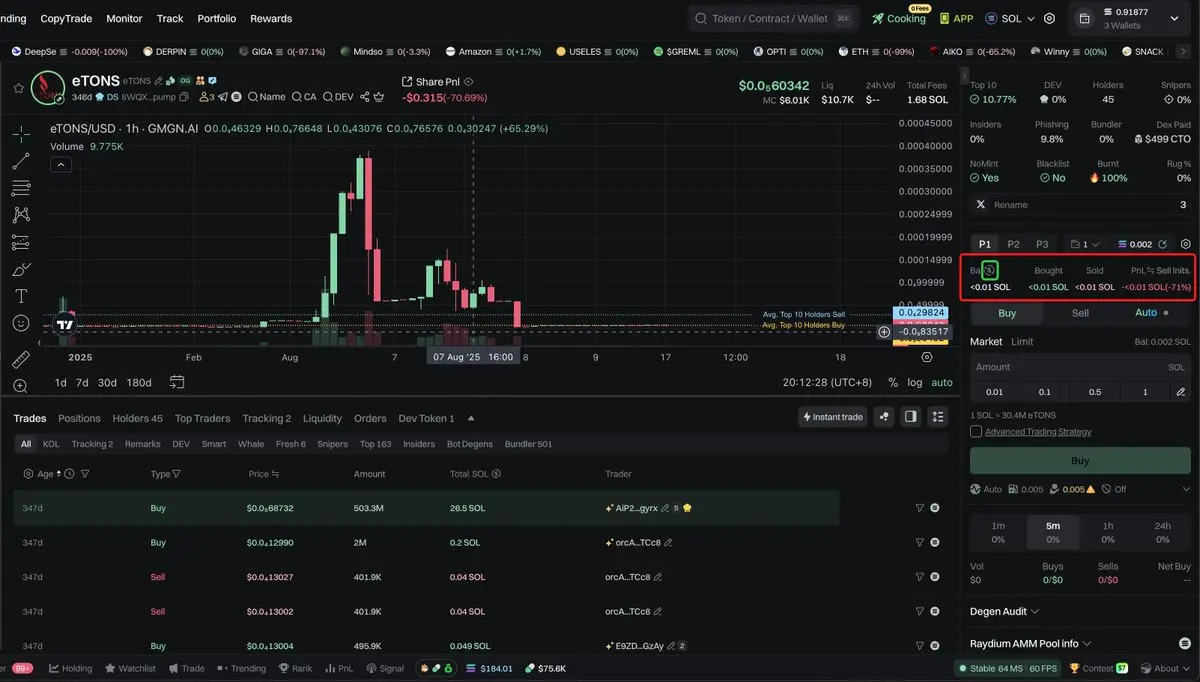Open the SOL chain dropdown
The width and height of the screenshot is (1200, 682).
(x=1009, y=18)
